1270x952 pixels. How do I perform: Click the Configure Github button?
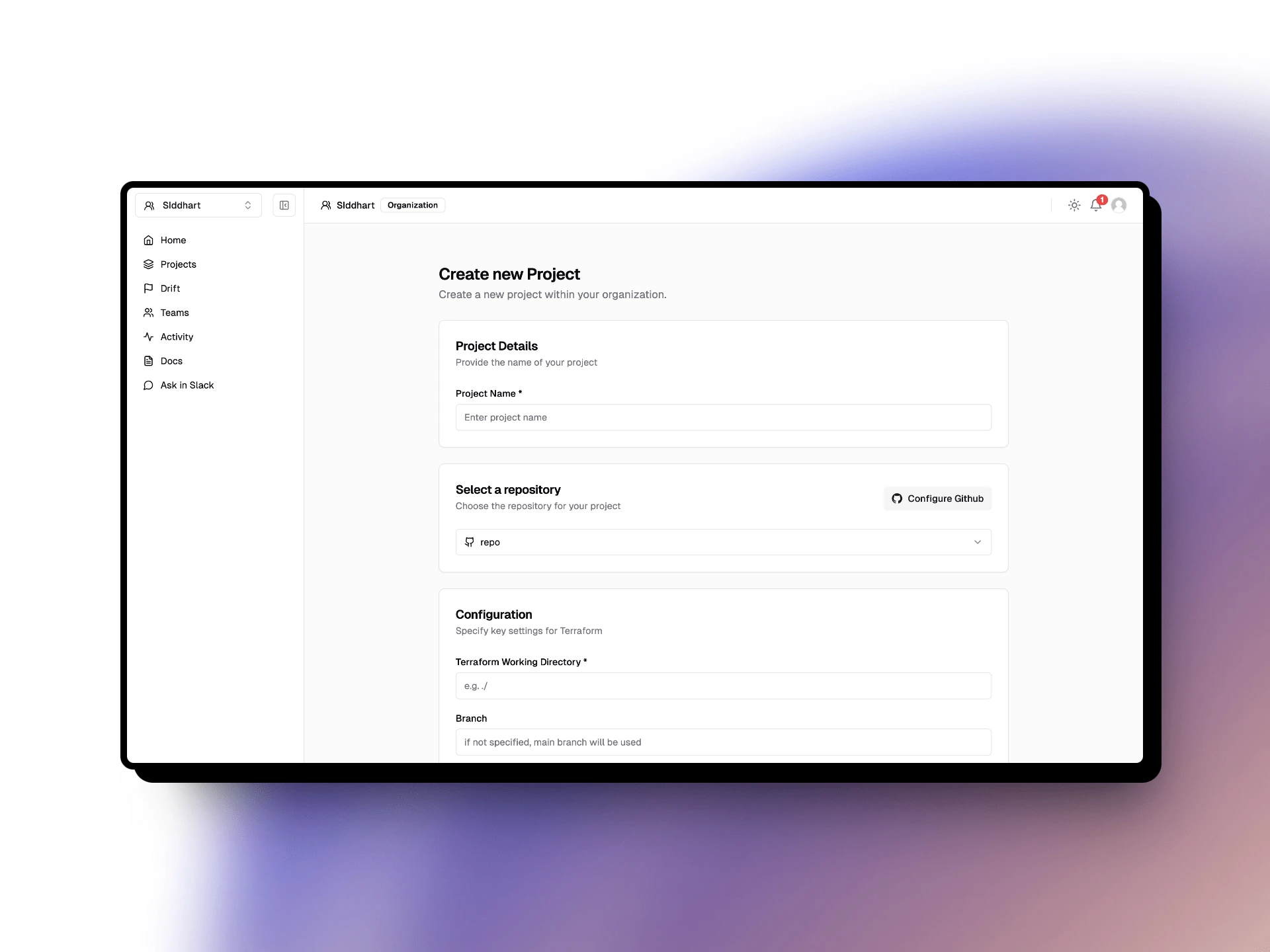(937, 498)
